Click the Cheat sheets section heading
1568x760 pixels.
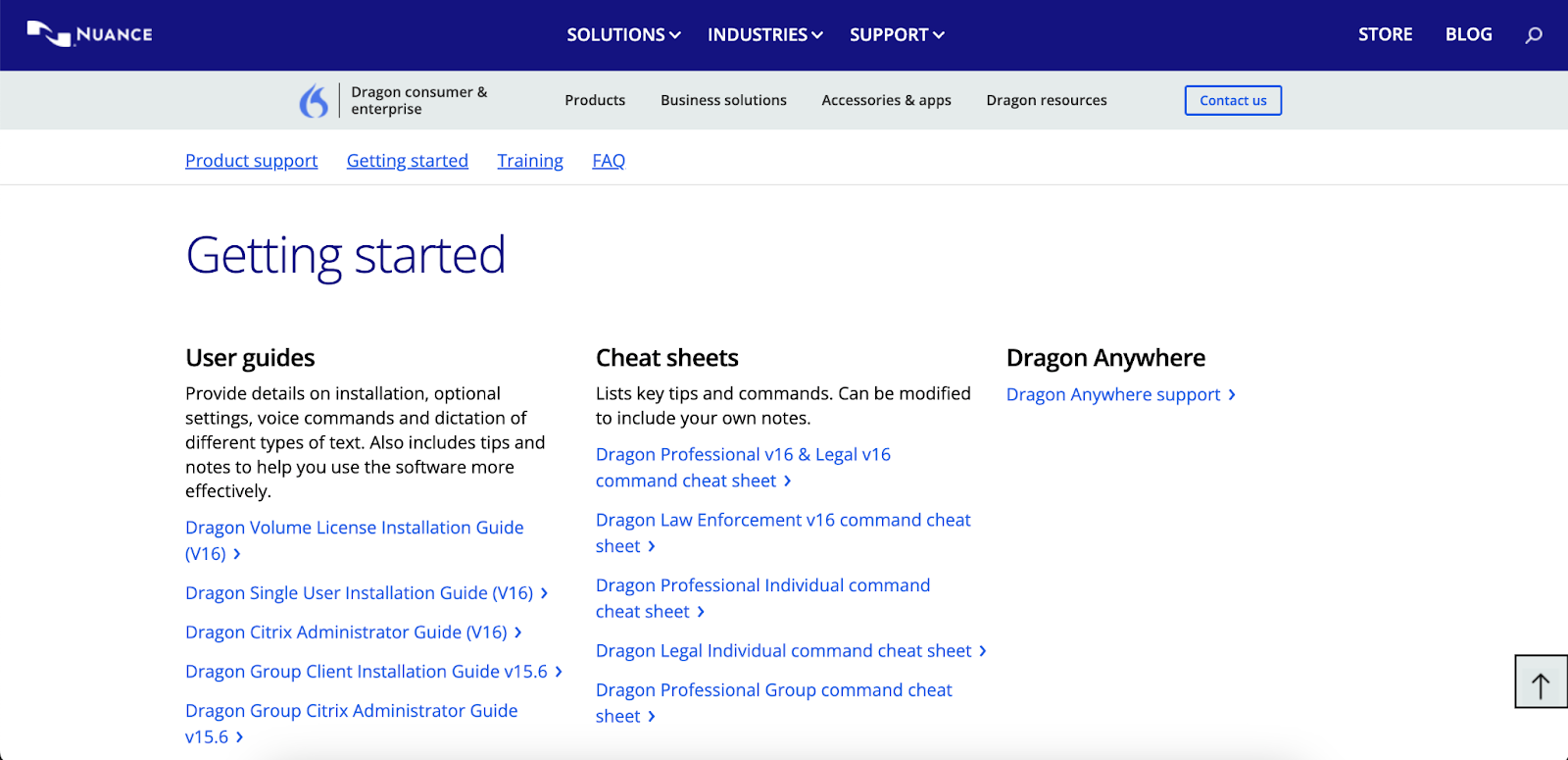(x=667, y=358)
